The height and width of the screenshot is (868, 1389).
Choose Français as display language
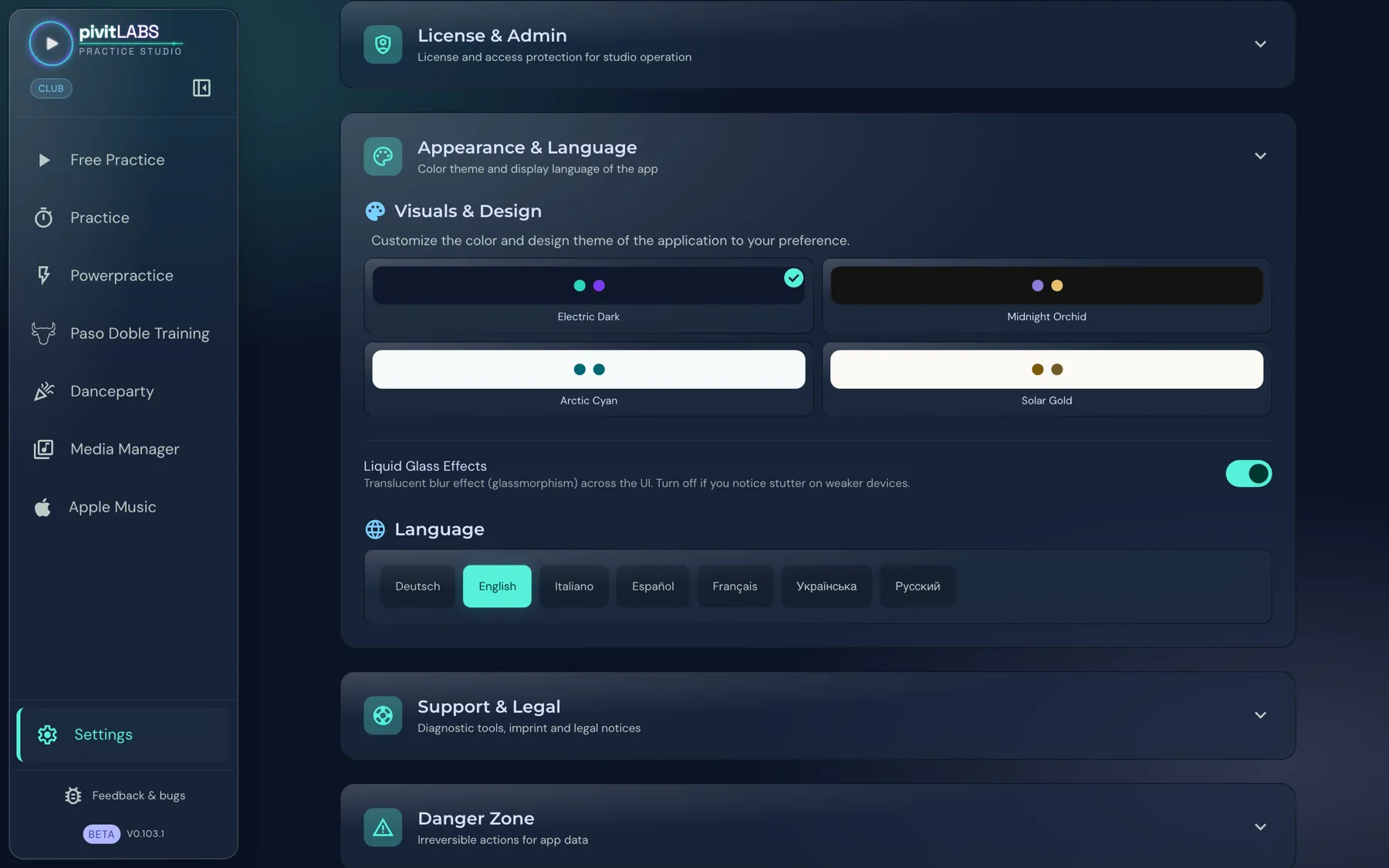pyautogui.click(x=735, y=586)
